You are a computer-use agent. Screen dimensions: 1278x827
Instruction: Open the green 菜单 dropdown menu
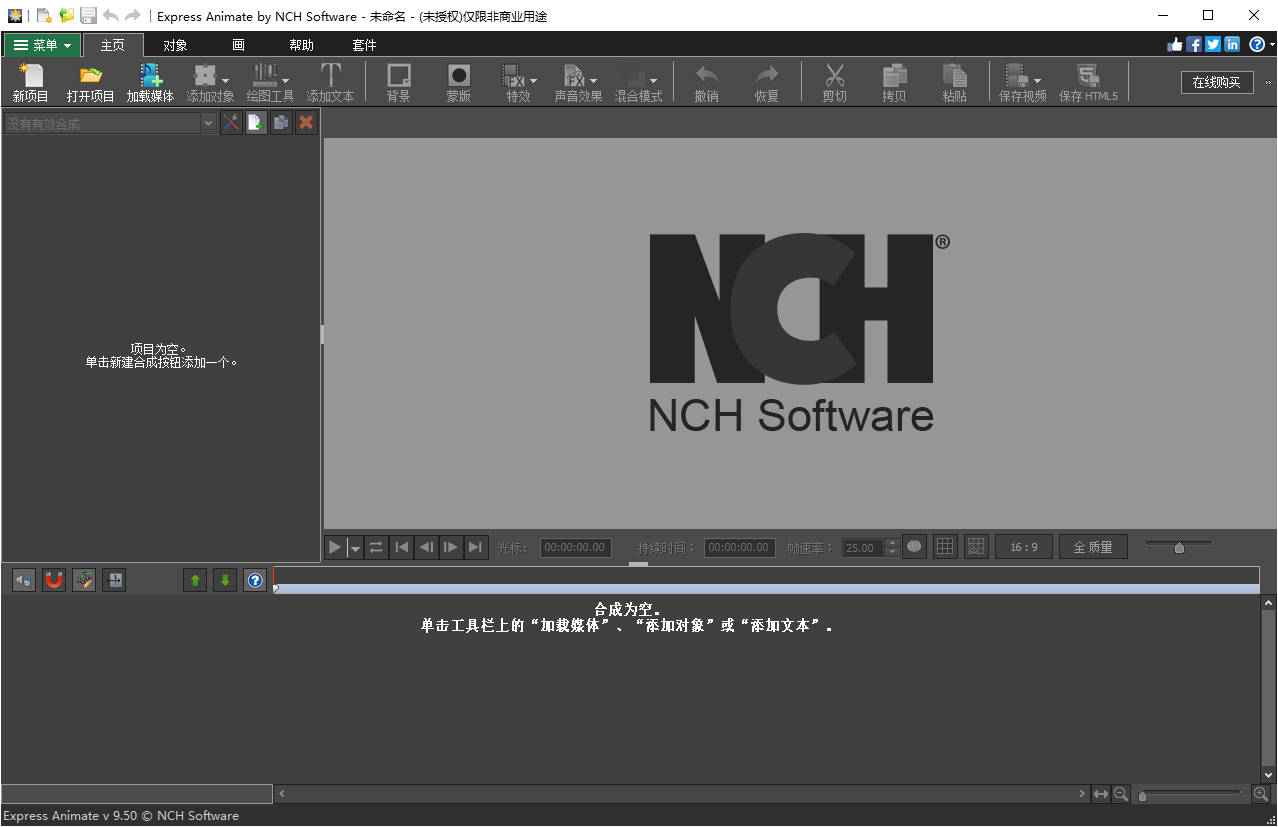pyautogui.click(x=42, y=45)
